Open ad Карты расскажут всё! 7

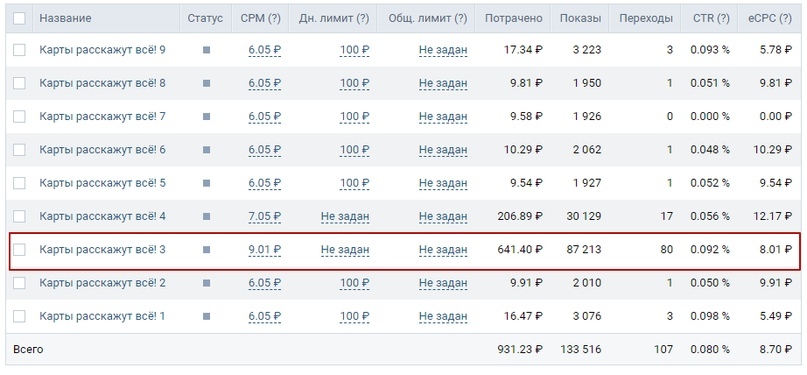102,116
